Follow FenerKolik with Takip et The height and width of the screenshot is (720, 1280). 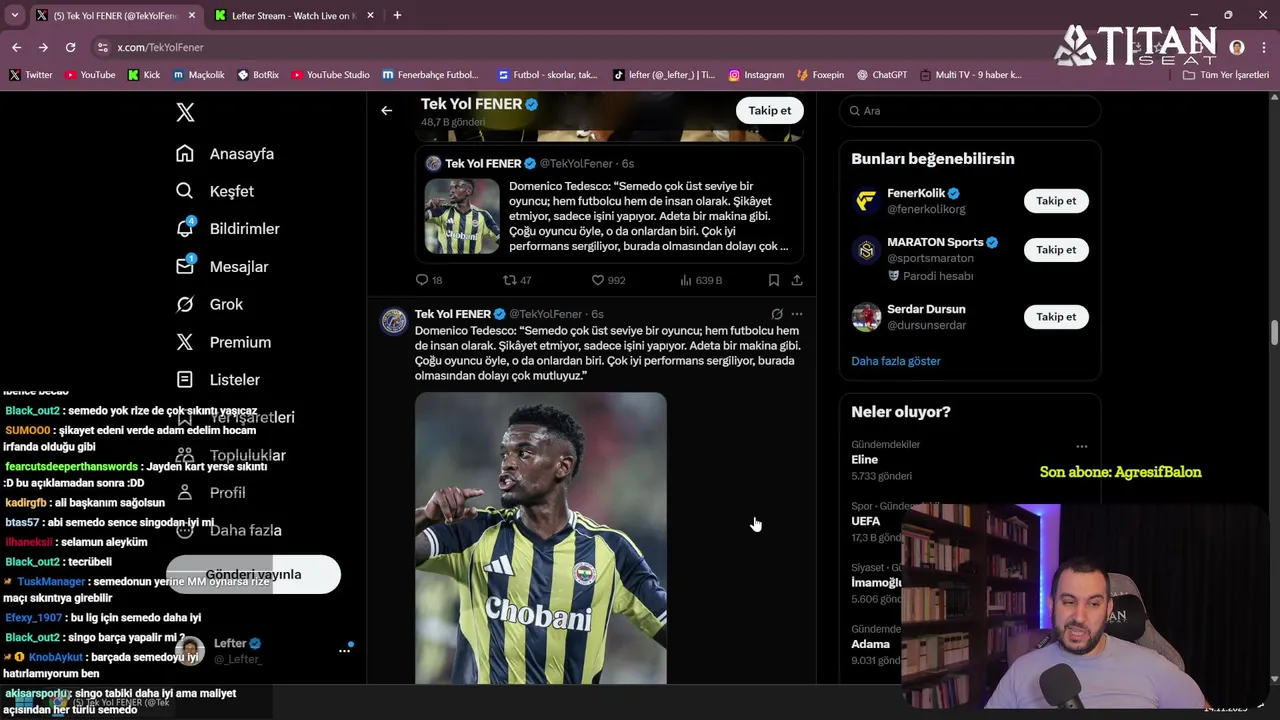tap(1056, 201)
